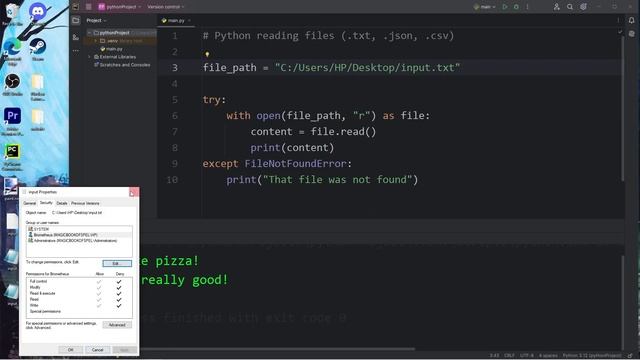This screenshot has height=360, width=640.
Task: Click the Allow checkmark for Modify
Action: click(99, 287)
